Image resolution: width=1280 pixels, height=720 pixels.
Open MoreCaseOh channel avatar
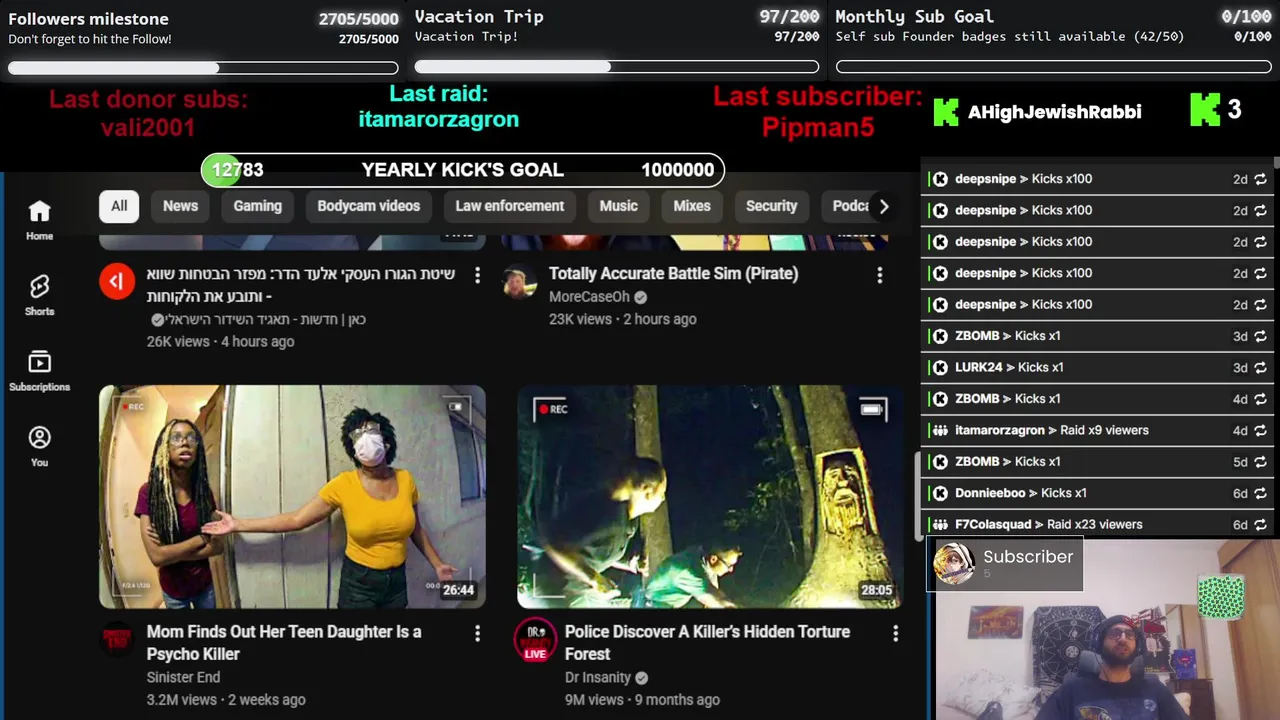point(519,282)
